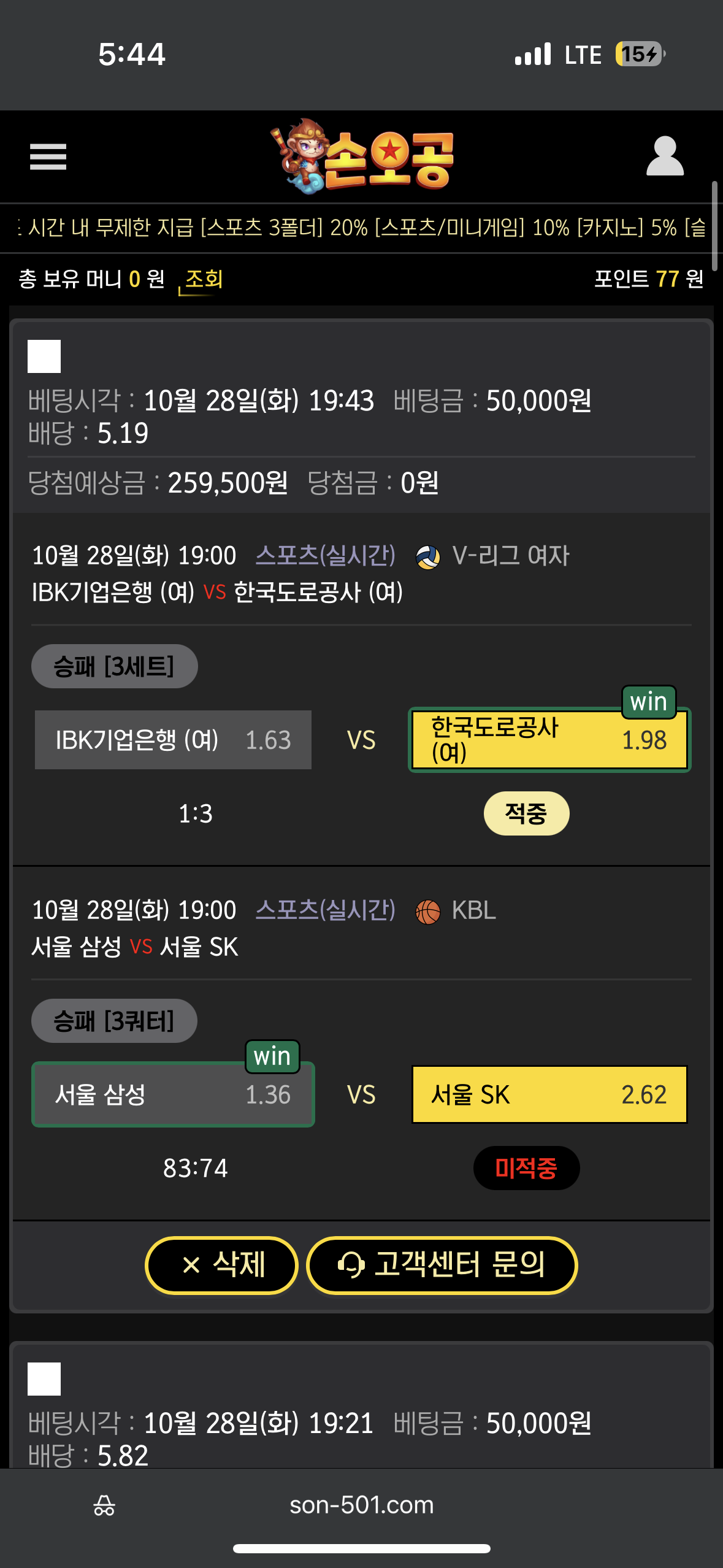The image size is (723, 1568).
Task: Tap the volleyball V-리그 league icon
Action: pos(427,557)
